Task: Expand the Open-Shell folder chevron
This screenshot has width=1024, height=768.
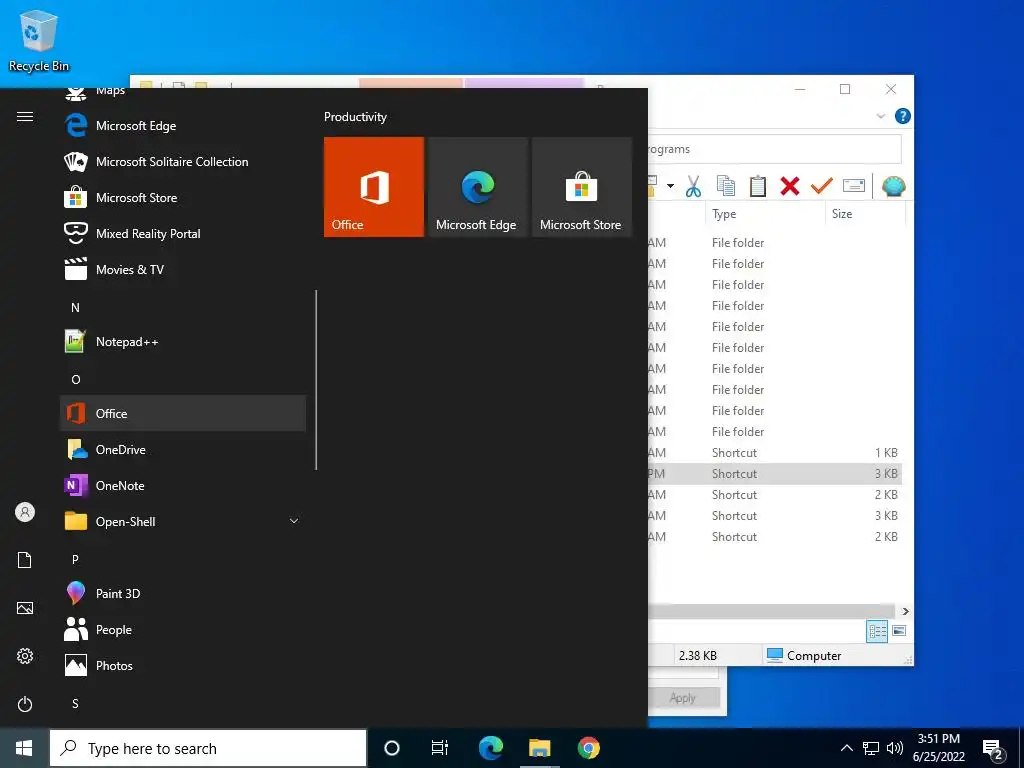Action: point(294,521)
